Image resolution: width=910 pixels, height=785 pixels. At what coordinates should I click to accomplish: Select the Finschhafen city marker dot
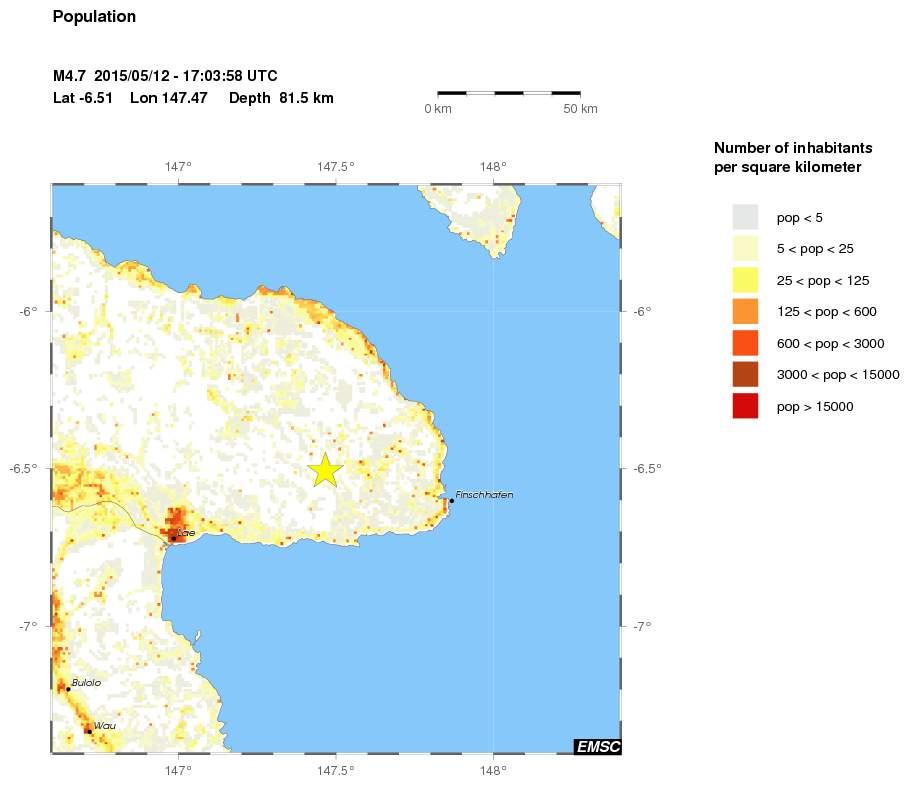[450, 500]
